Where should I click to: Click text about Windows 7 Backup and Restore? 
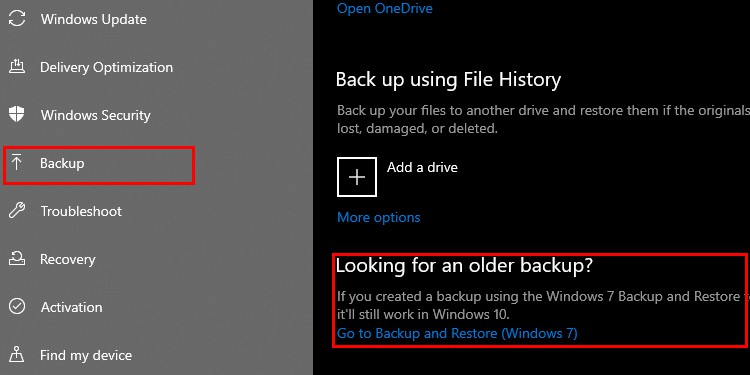pyautogui.click(x=543, y=305)
